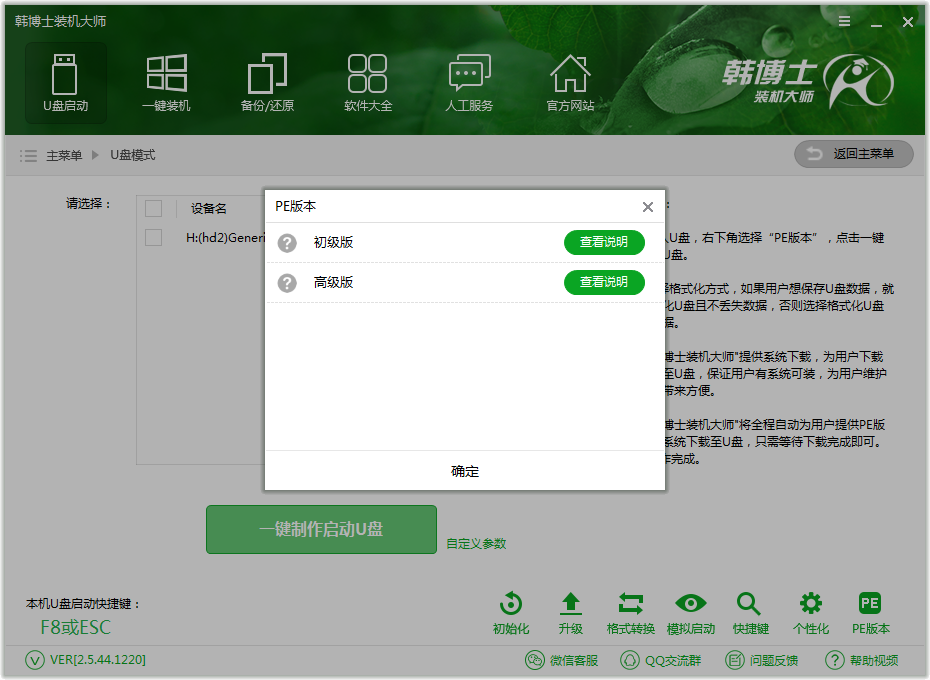Click 返回主菜单 button
The height and width of the screenshot is (680, 930).
point(853,154)
